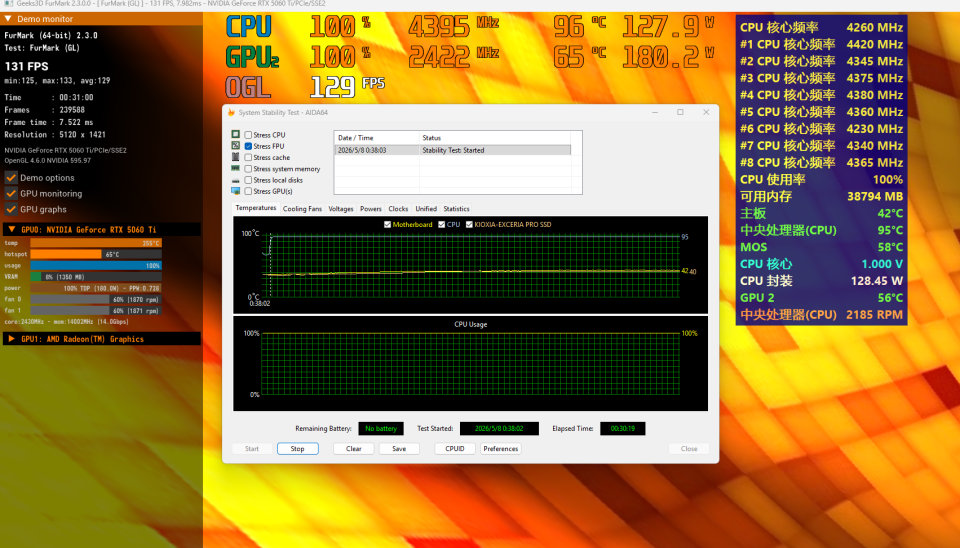Click the fan 0 speed bar
This screenshot has height=548, width=960.
tap(96, 299)
